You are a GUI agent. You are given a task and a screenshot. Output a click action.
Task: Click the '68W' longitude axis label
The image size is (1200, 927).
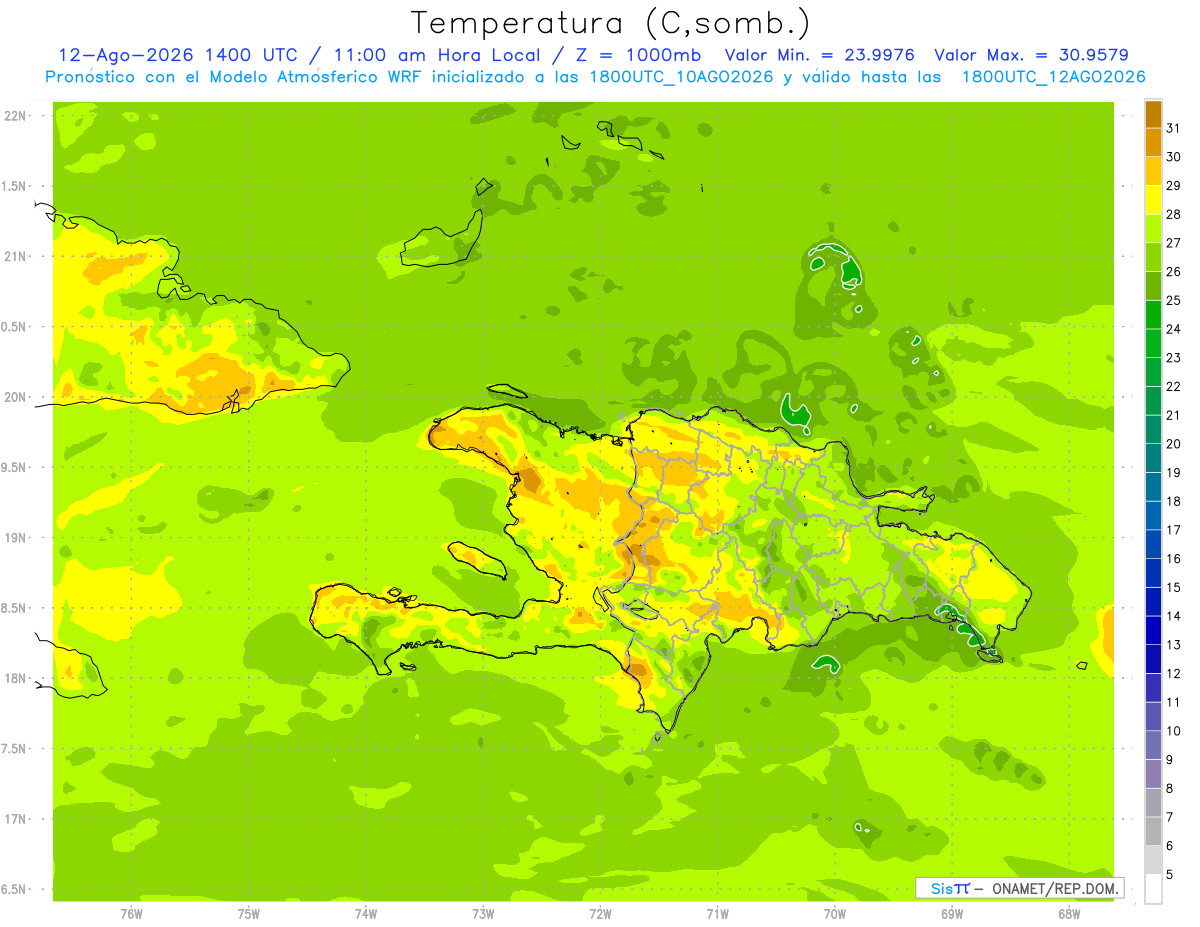1069,914
